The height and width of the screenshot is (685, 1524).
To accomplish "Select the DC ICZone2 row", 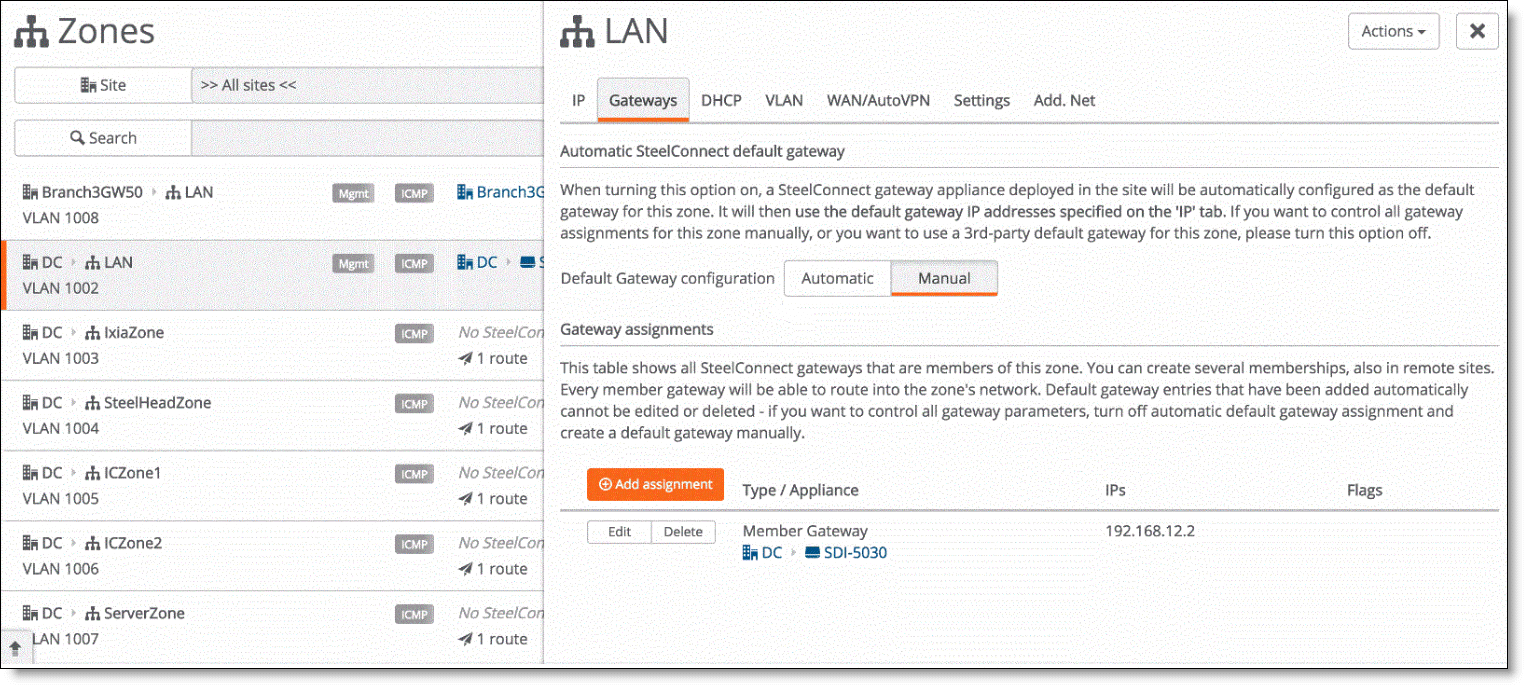I will [272, 555].
